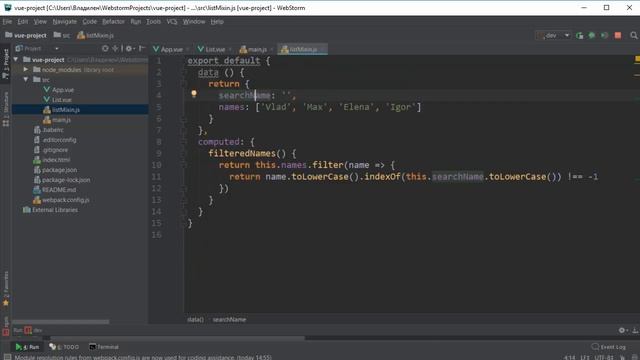
Task: Select List.vue in the project tree
Action: pyautogui.click(x=62, y=100)
